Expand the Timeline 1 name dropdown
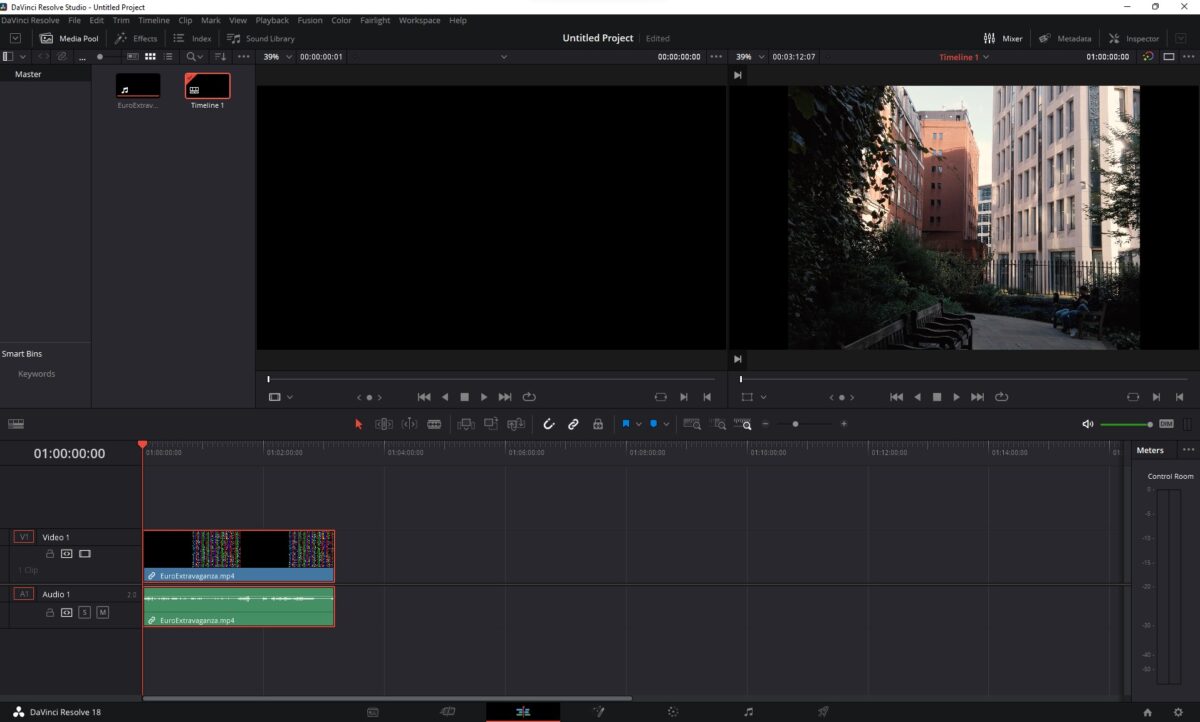1200x722 pixels. [x=986, y=57]
